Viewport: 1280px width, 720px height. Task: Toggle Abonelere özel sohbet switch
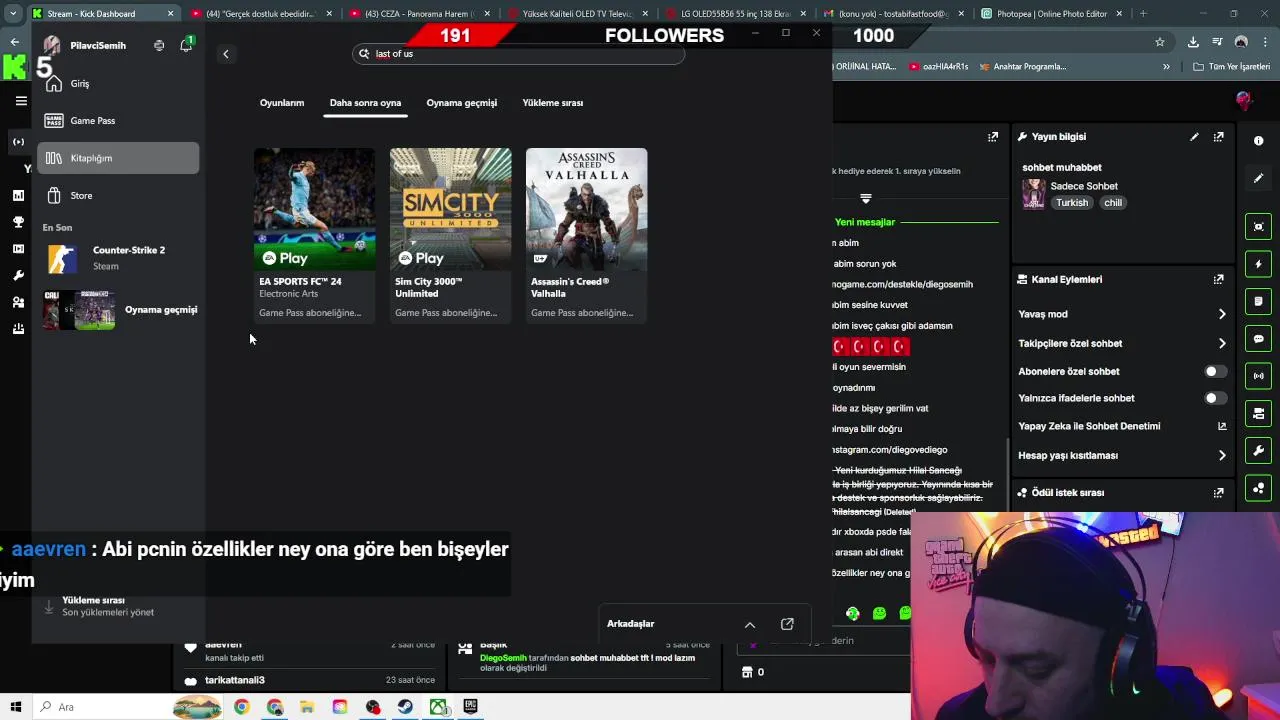pos(1215,371)
